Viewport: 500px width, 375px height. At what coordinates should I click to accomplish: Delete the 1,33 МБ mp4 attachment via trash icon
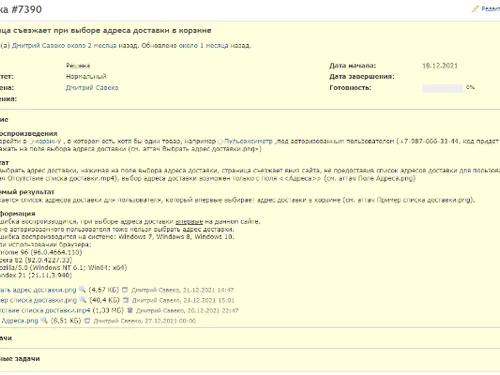coord(130,310)
